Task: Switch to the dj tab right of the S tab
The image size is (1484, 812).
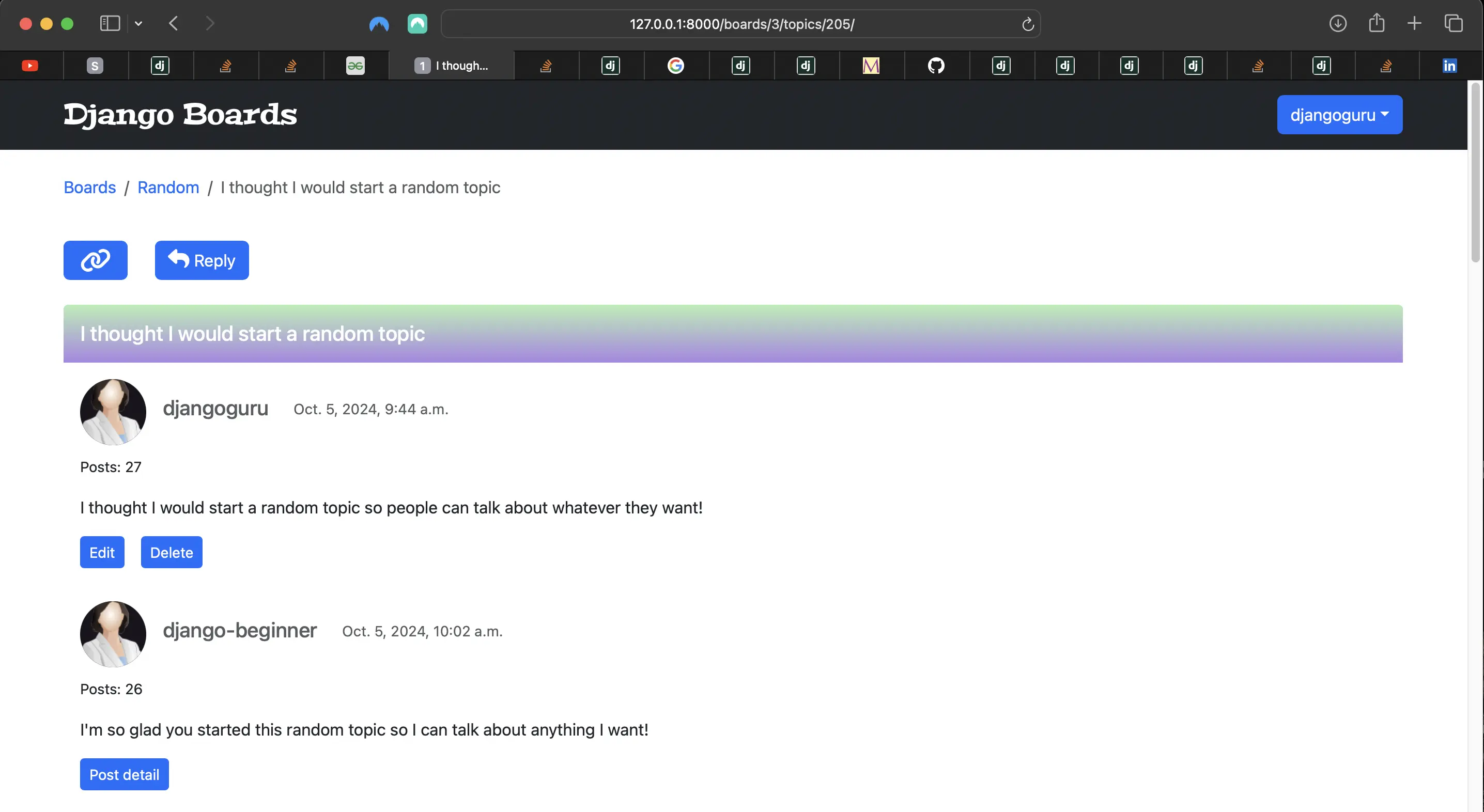Action: tap(160, 66)
